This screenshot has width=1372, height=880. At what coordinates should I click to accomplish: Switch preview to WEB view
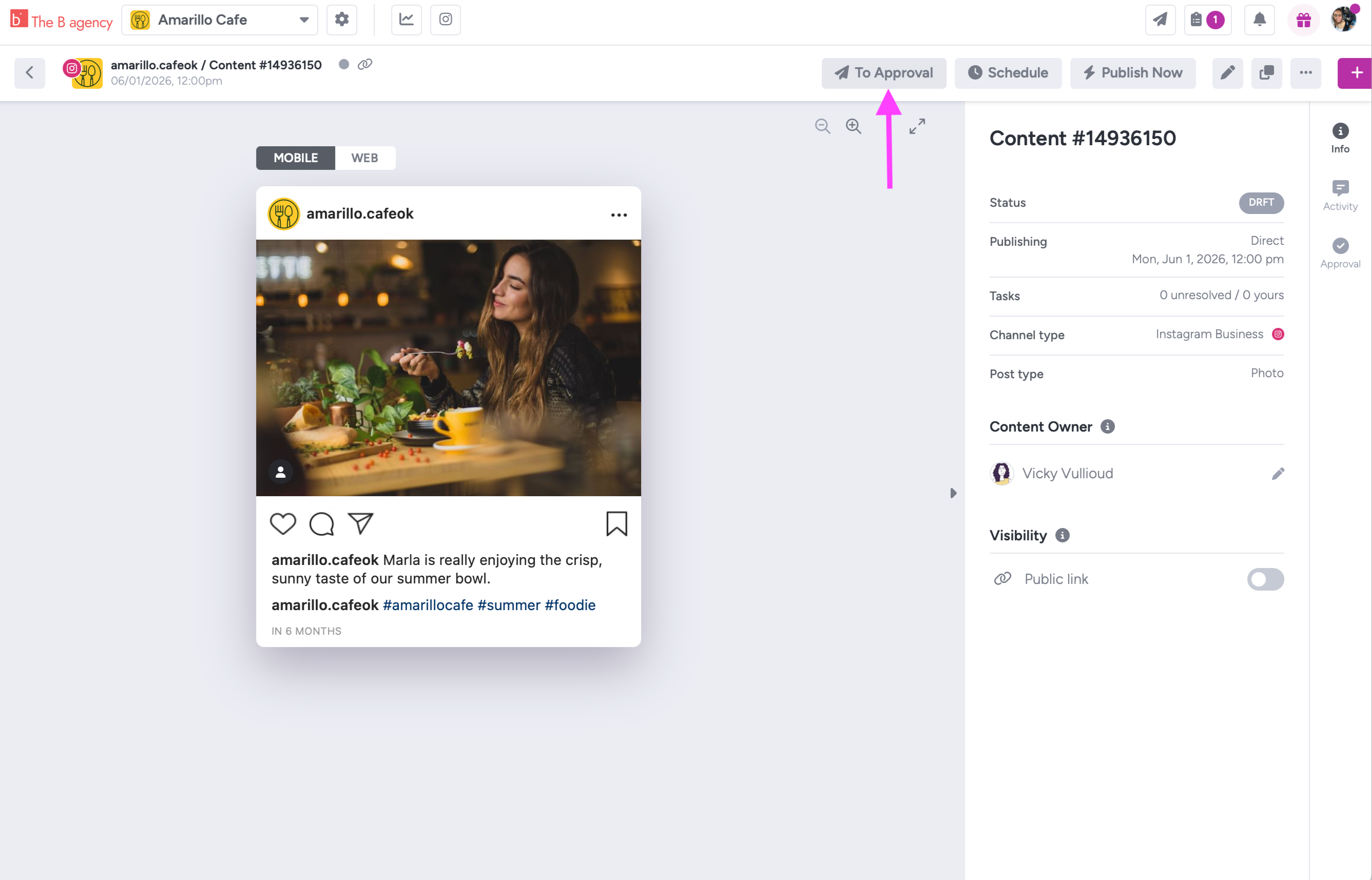[x=364, y=158]
